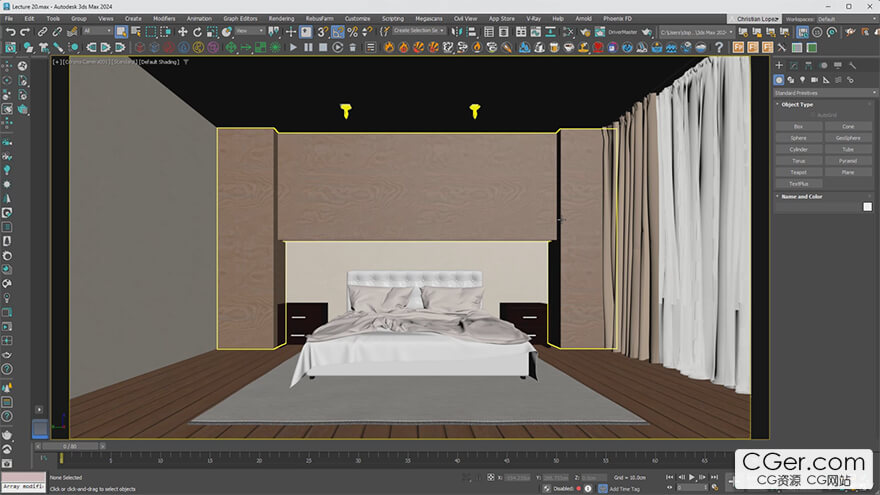Go to the animation start frame
The height and width of the screenshot is (495, 880).
pos(670,477)
